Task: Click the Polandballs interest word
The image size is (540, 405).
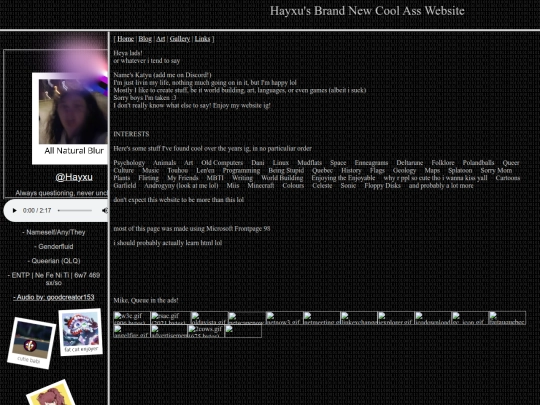Action: click(478, 163)
